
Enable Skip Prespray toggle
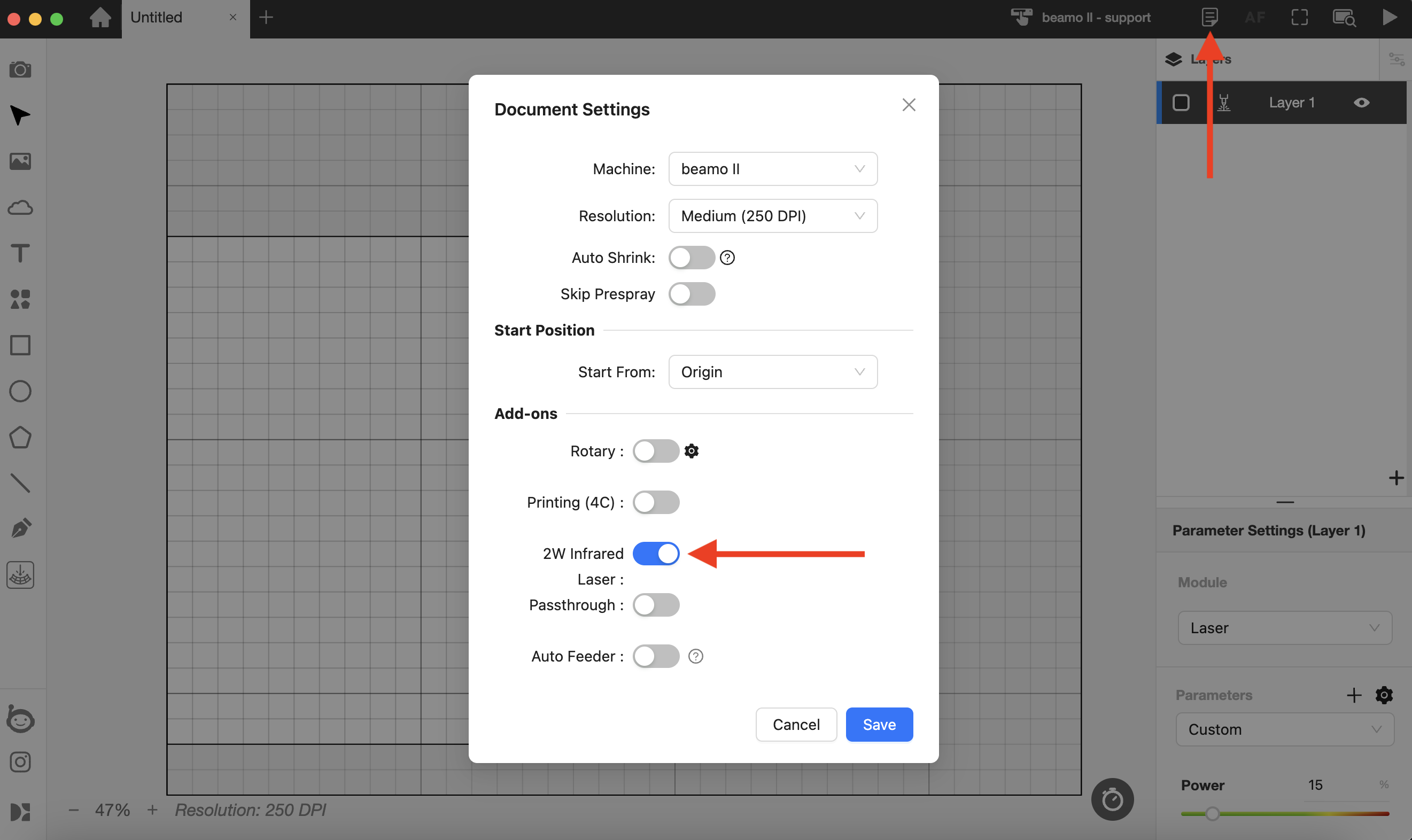point(691,294)
